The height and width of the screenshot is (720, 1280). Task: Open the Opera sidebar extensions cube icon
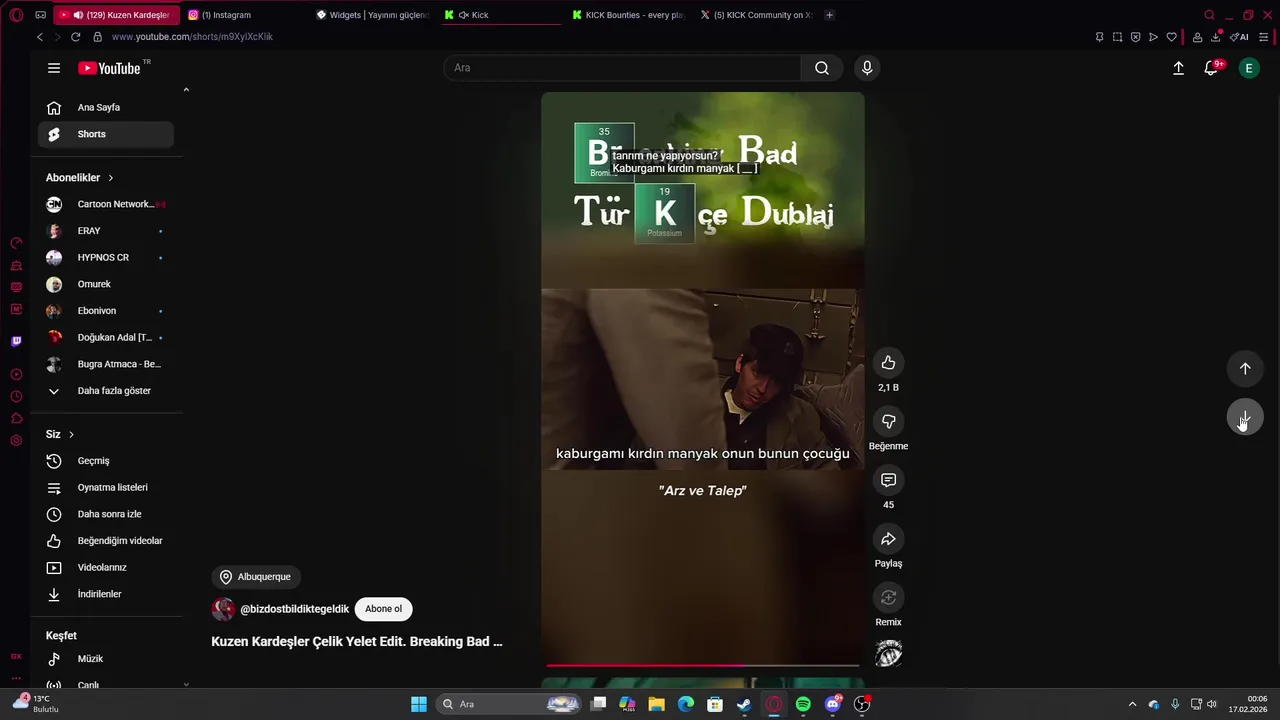(x=16, y=418)
